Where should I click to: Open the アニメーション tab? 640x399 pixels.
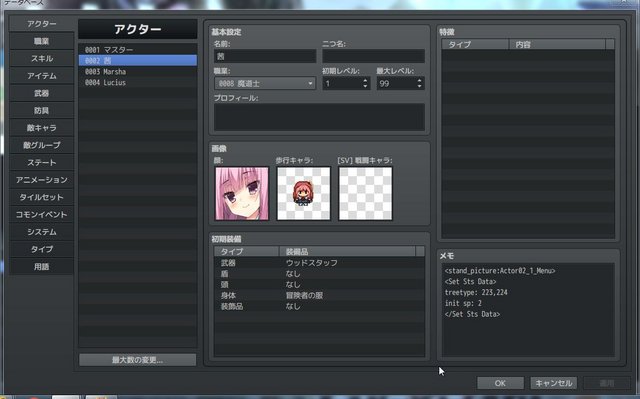(x=42, y=180)
